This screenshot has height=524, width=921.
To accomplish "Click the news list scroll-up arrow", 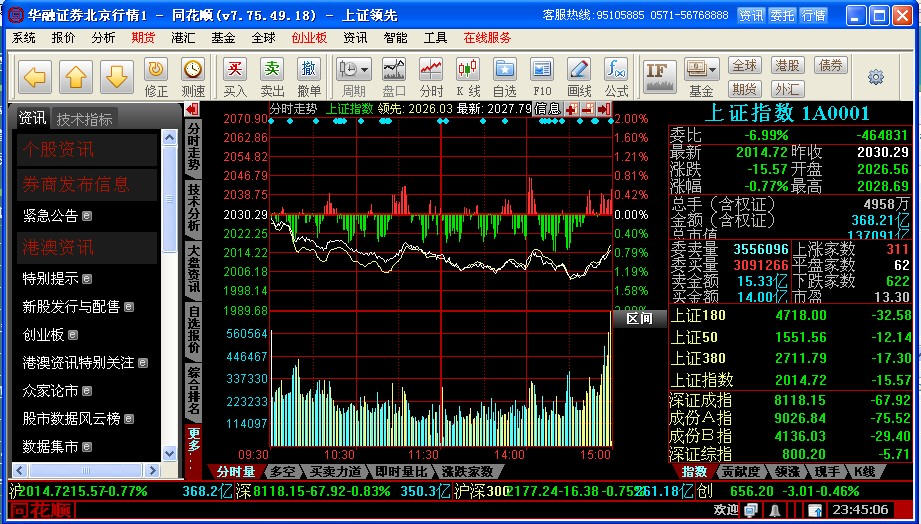I will click(x=169, y=138).
